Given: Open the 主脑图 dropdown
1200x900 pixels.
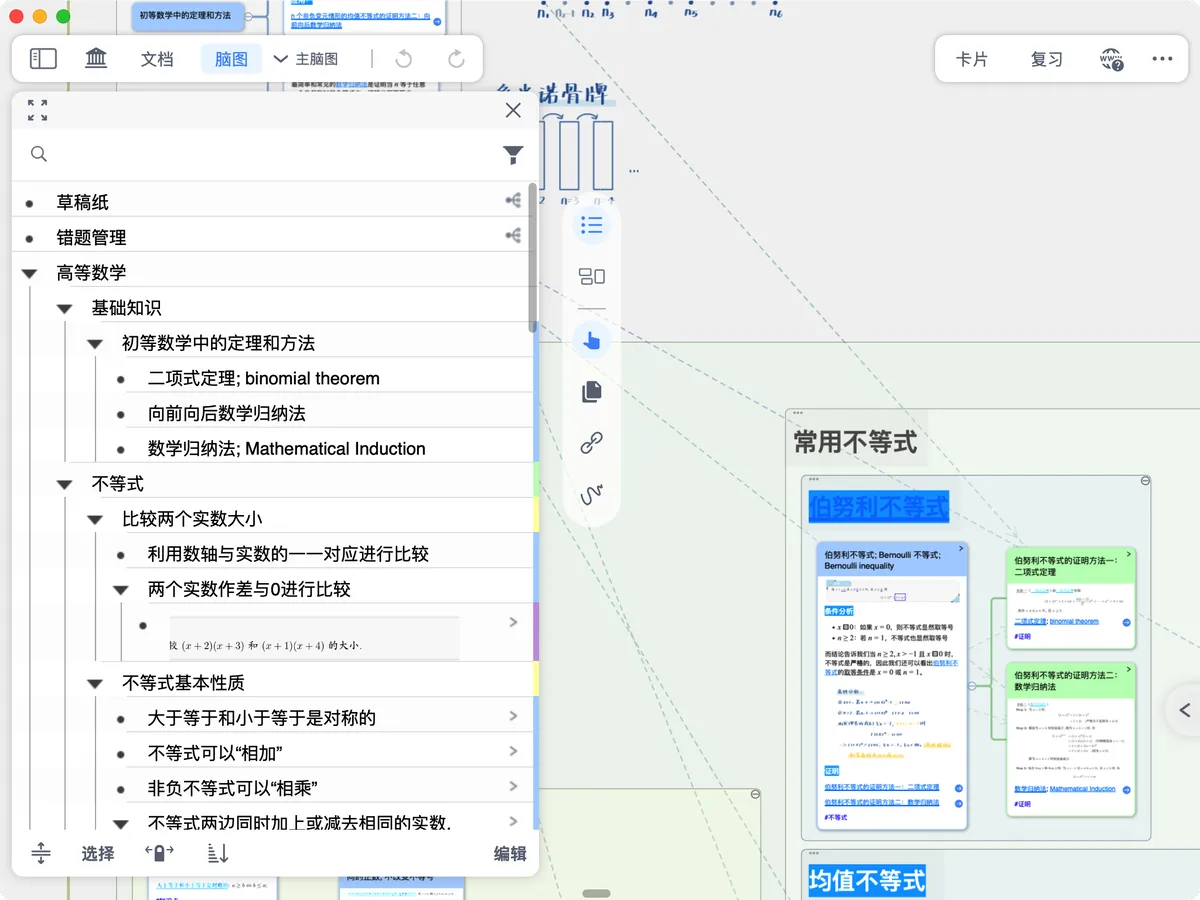Looking at the screenshot, I should 306,59.
